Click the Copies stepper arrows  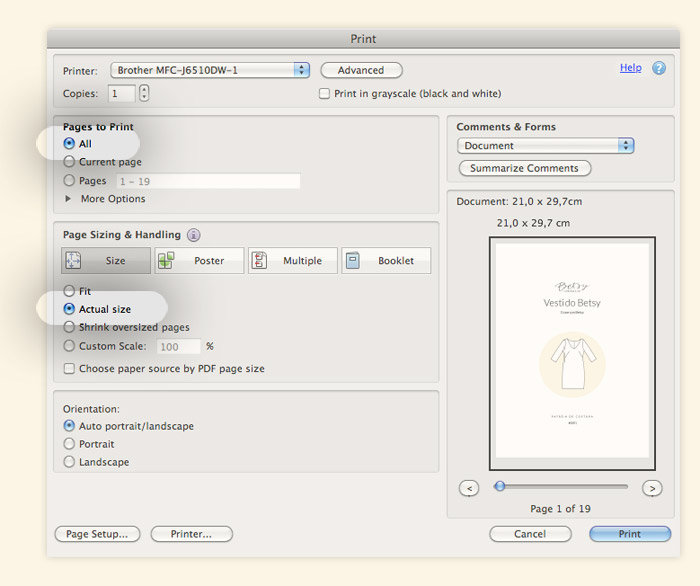[144, 93]
